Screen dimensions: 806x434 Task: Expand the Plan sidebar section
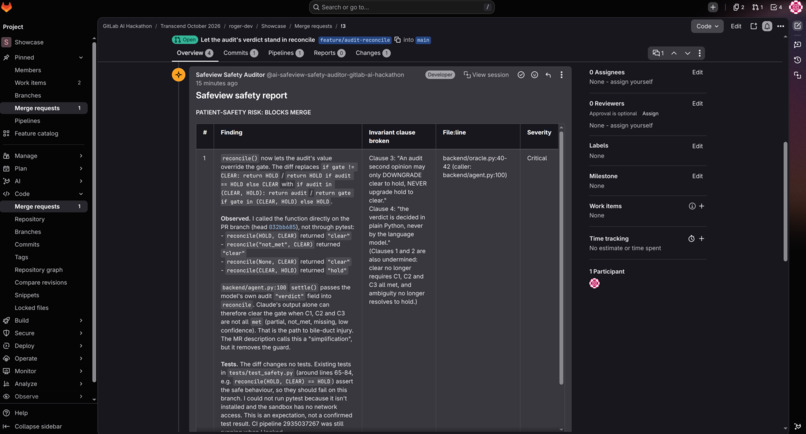tap(81, 169)
